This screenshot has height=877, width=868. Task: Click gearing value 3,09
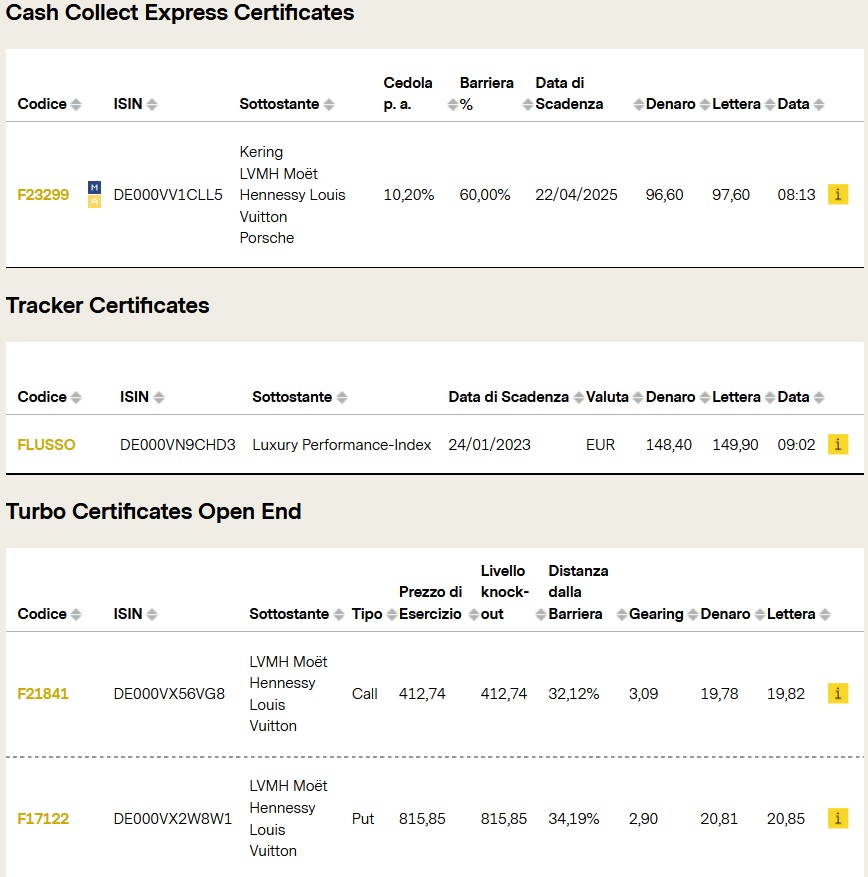pos(643,694)
